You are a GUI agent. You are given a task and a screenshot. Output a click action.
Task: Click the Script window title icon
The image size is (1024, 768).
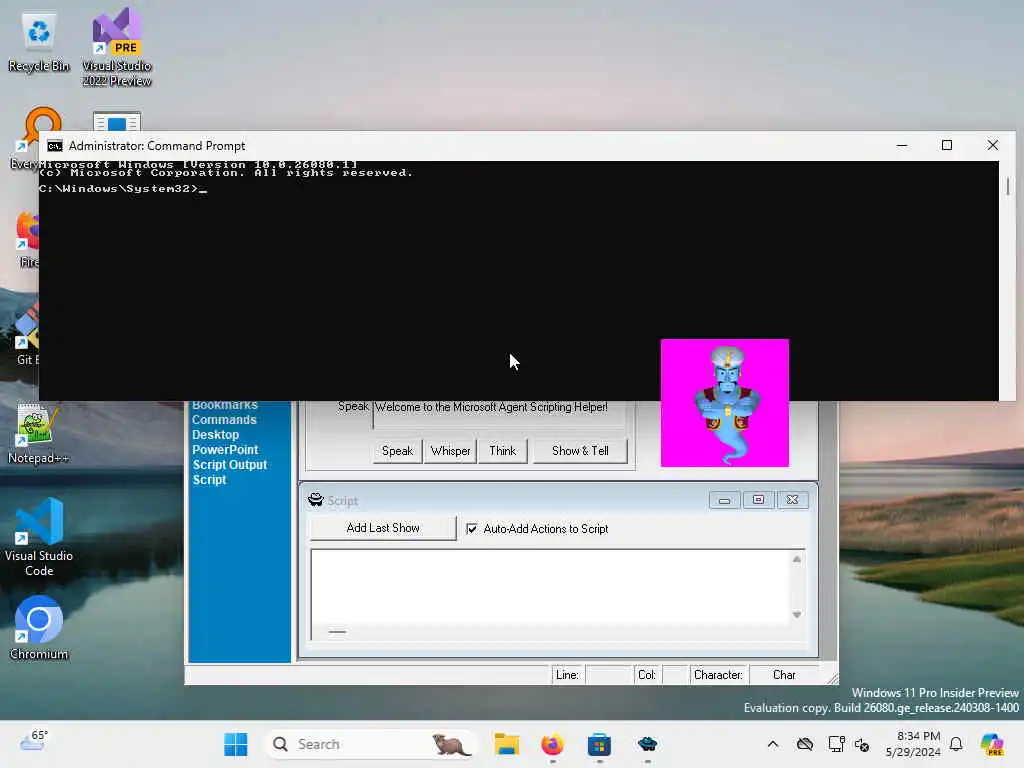[315, 500]
